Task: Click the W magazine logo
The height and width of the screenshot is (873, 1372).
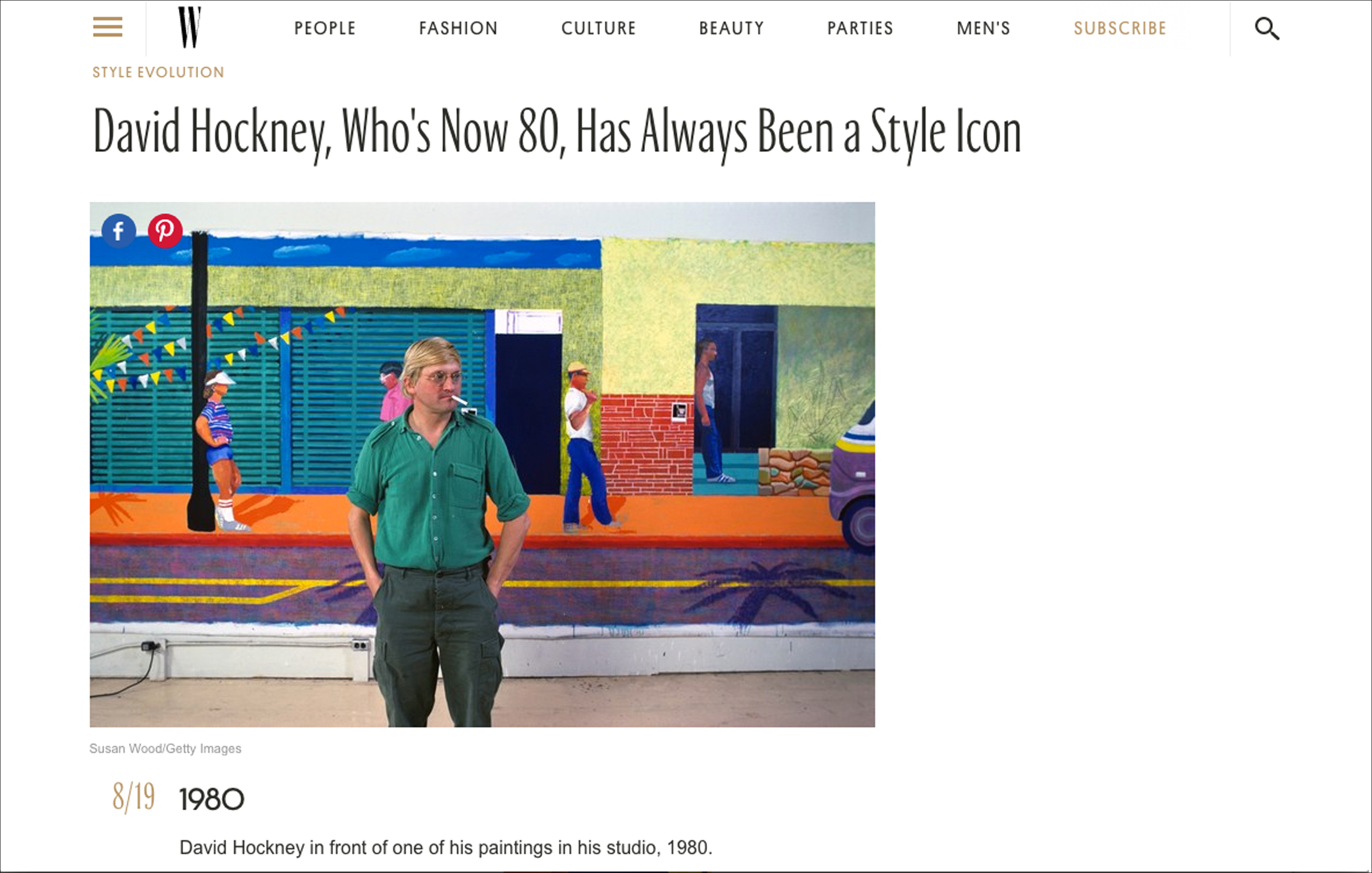Action: pyautogui.click(x=189, y=27)
